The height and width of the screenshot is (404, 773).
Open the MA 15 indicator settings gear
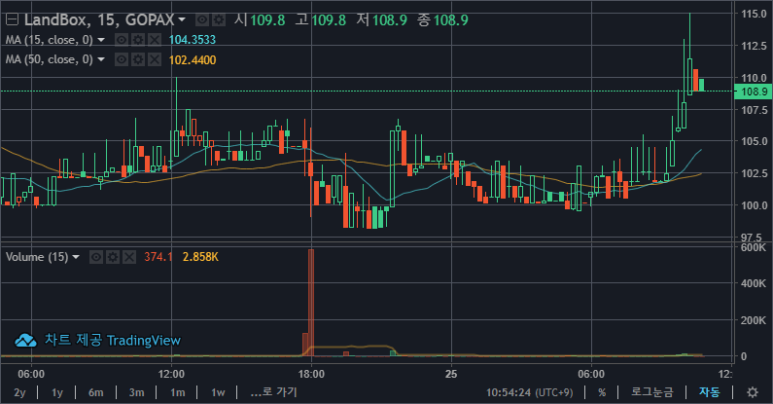(137, 39)
